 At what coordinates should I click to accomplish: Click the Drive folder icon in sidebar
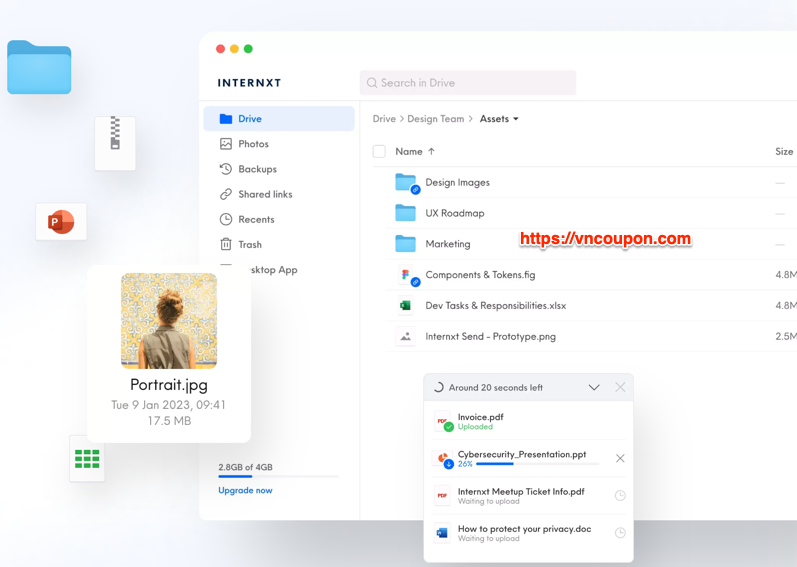tap(226, 118)
